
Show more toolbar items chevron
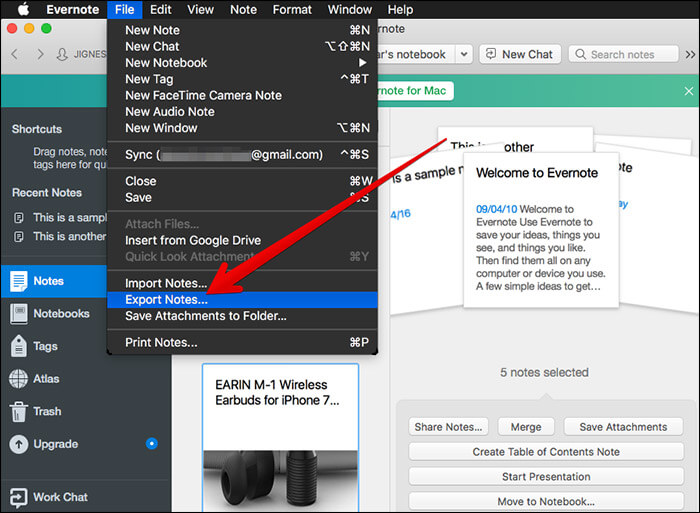[690, 54]
